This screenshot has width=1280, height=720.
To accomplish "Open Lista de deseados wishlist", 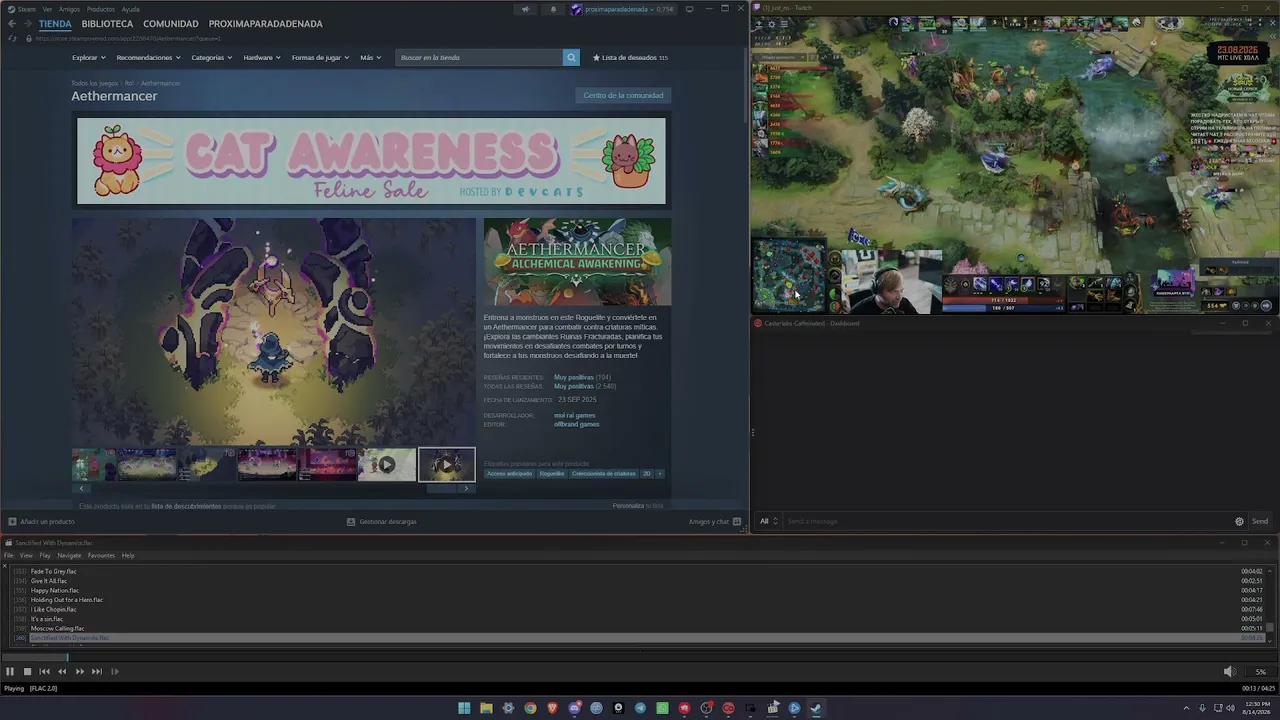I will tap(630, 57).
